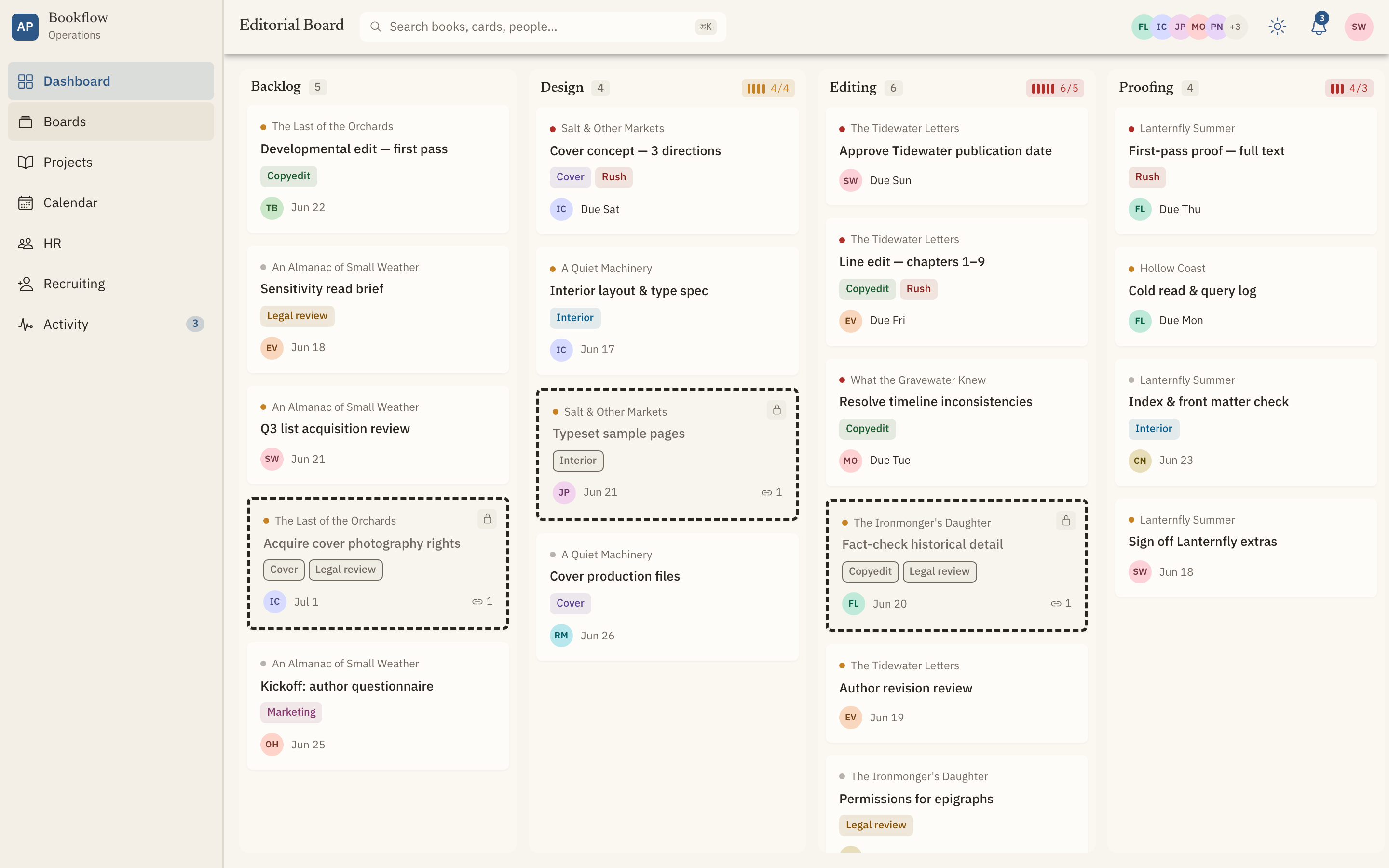Click Interior tag on Interior layout card
1389x868 pixels.
pyautogui.click(x=574, y=318)
